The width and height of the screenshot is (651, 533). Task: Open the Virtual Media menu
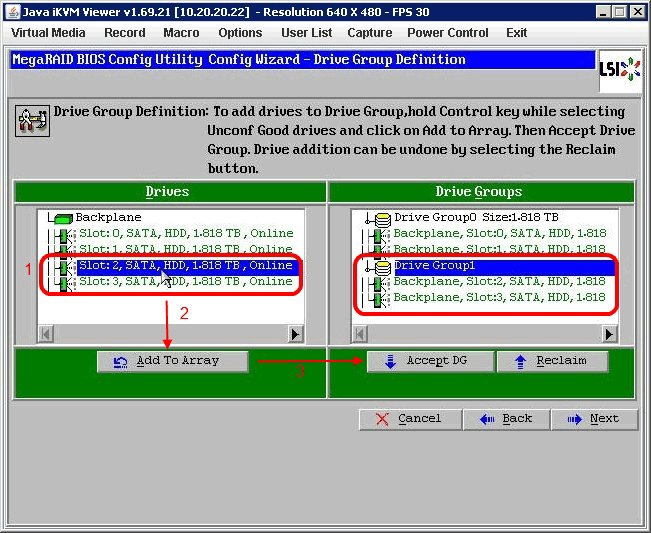[x=48, y=33]
